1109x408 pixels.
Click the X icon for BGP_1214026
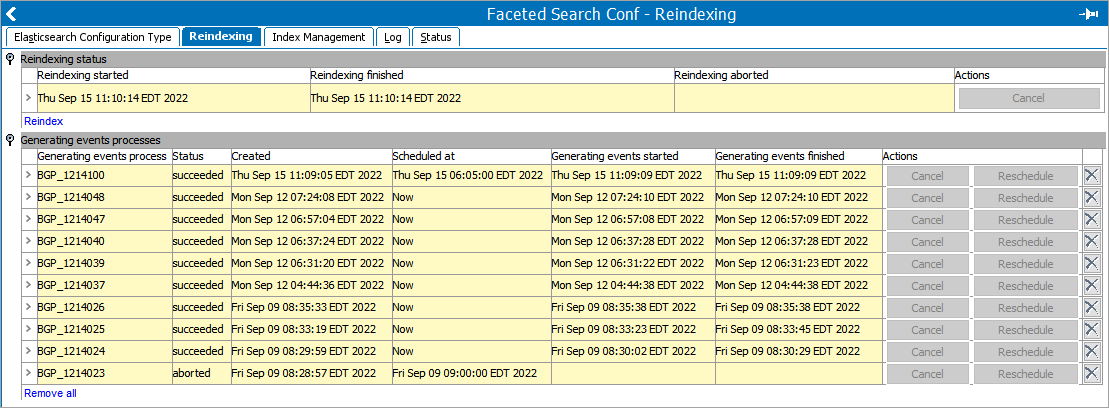1091,307
